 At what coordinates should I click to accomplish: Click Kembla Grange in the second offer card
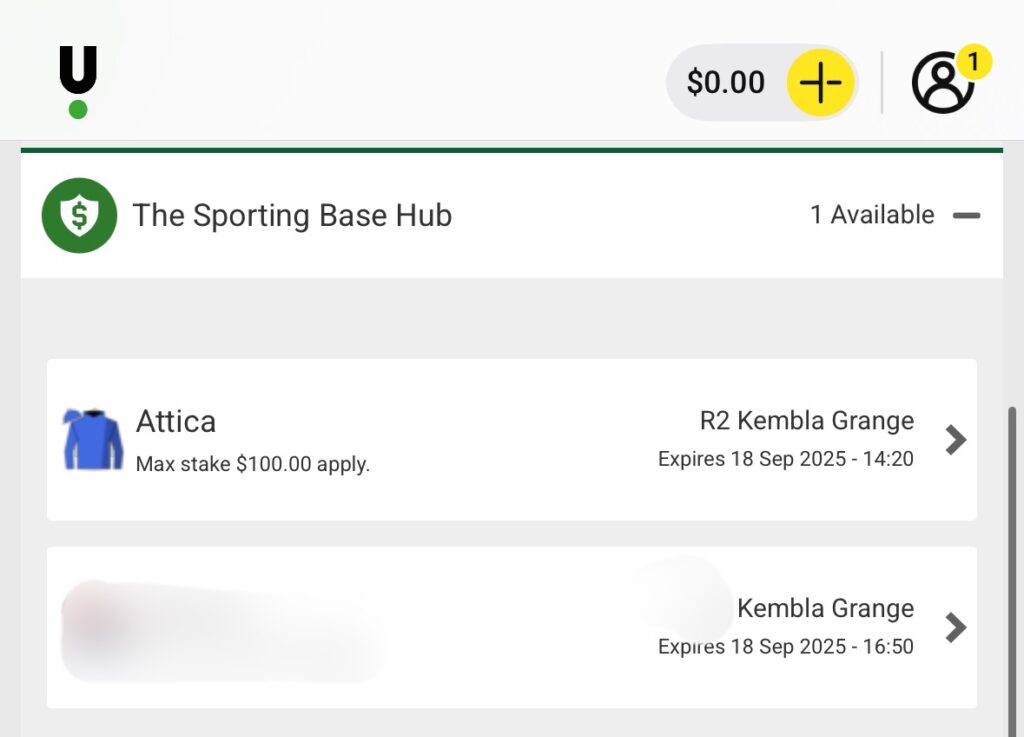coord(825,608)
